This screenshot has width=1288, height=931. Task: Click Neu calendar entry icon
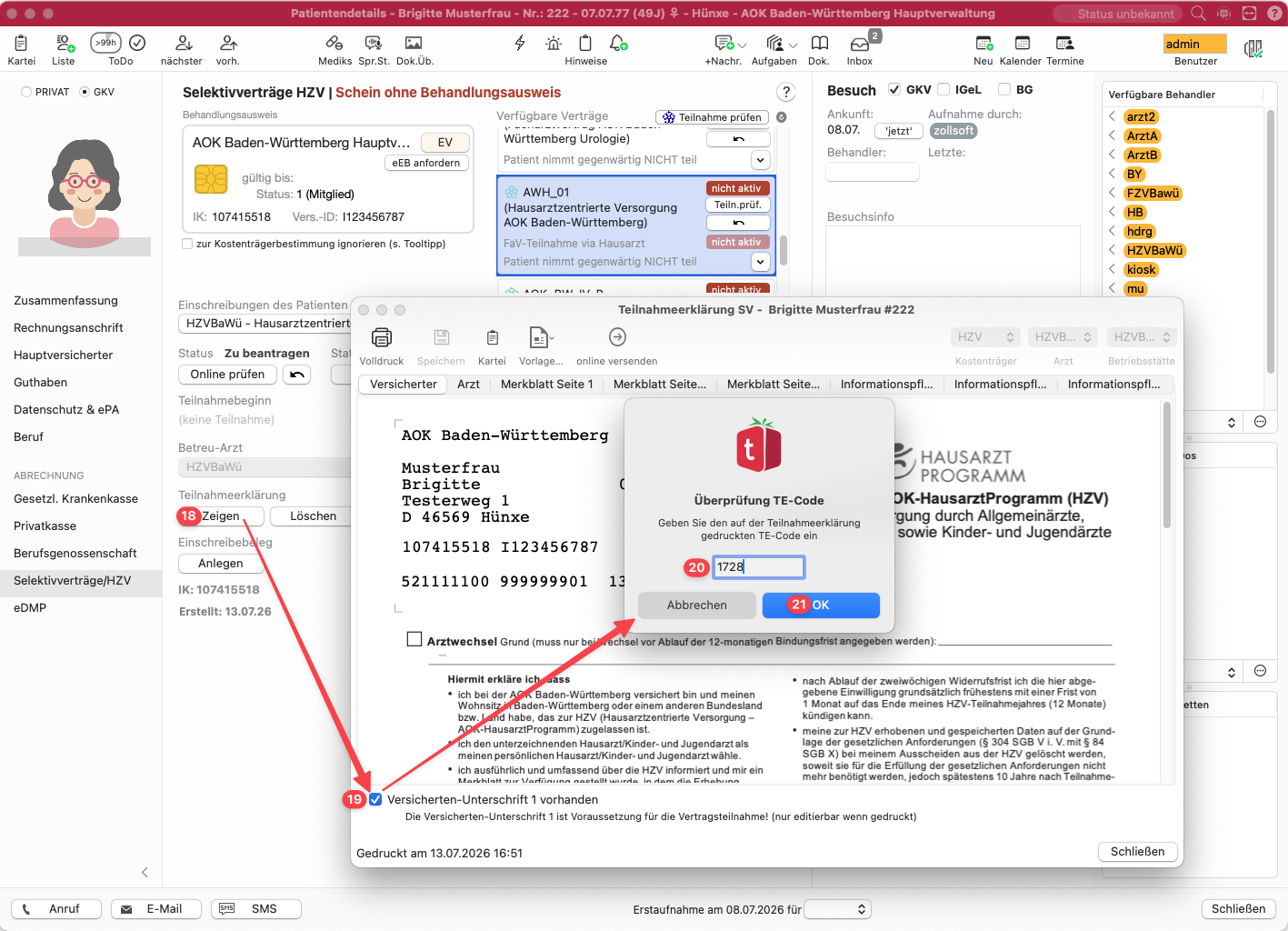[x=983, y=44]
